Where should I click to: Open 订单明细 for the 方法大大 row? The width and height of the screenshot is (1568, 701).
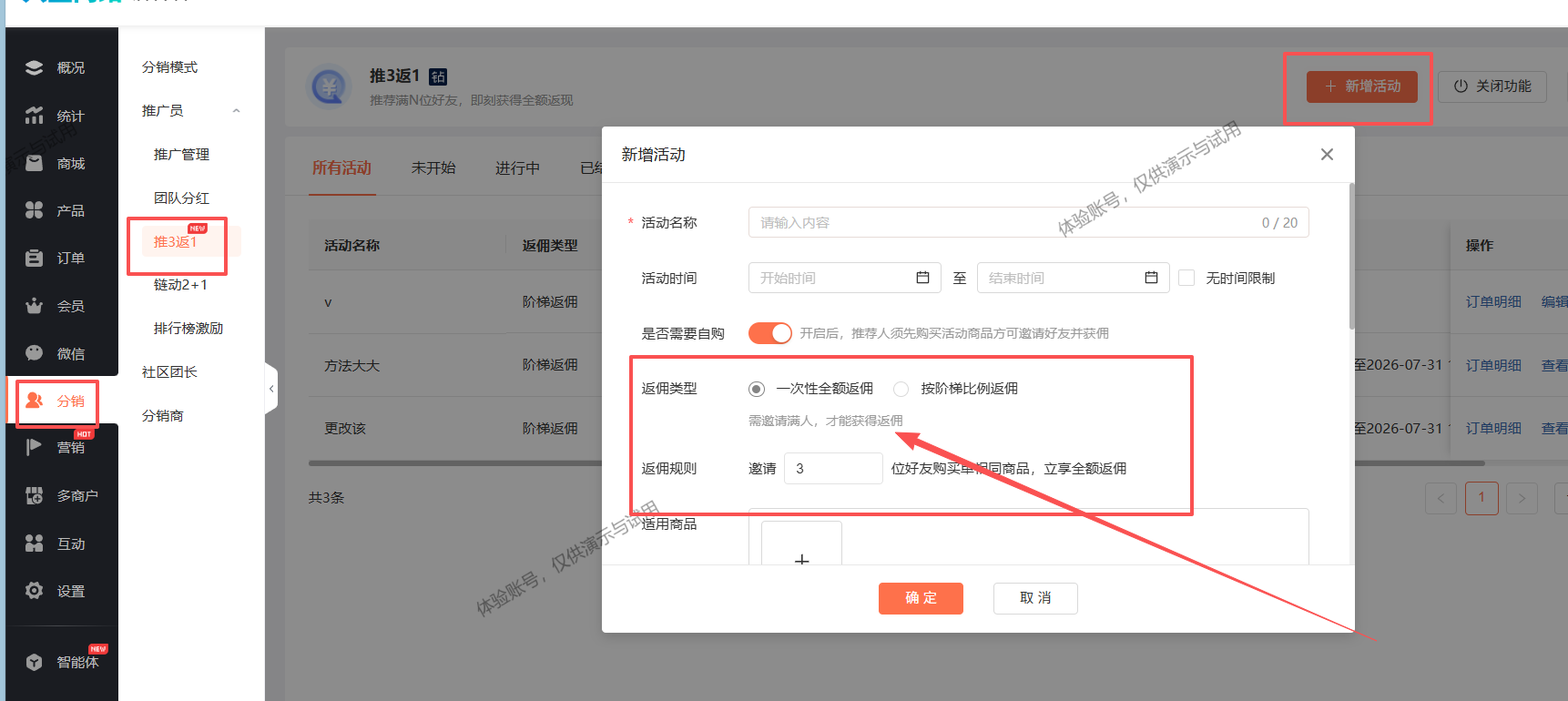[x=1493, y=365]
